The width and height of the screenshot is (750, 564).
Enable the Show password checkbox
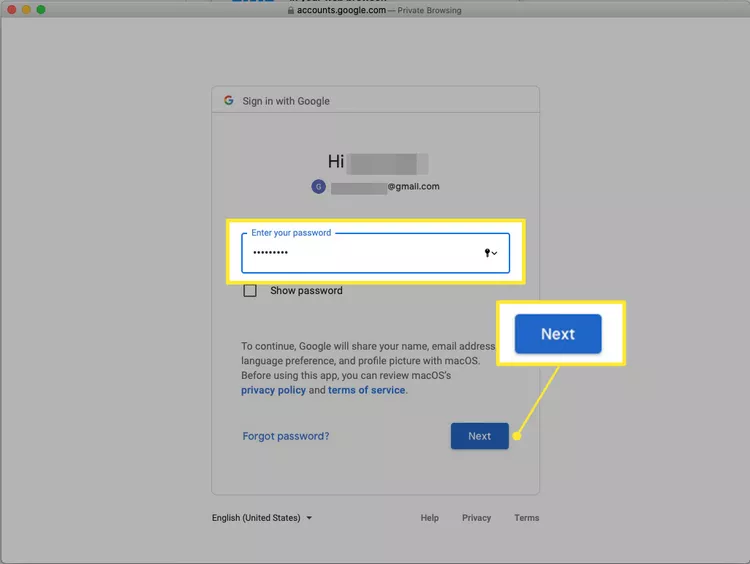coord(250,290)
